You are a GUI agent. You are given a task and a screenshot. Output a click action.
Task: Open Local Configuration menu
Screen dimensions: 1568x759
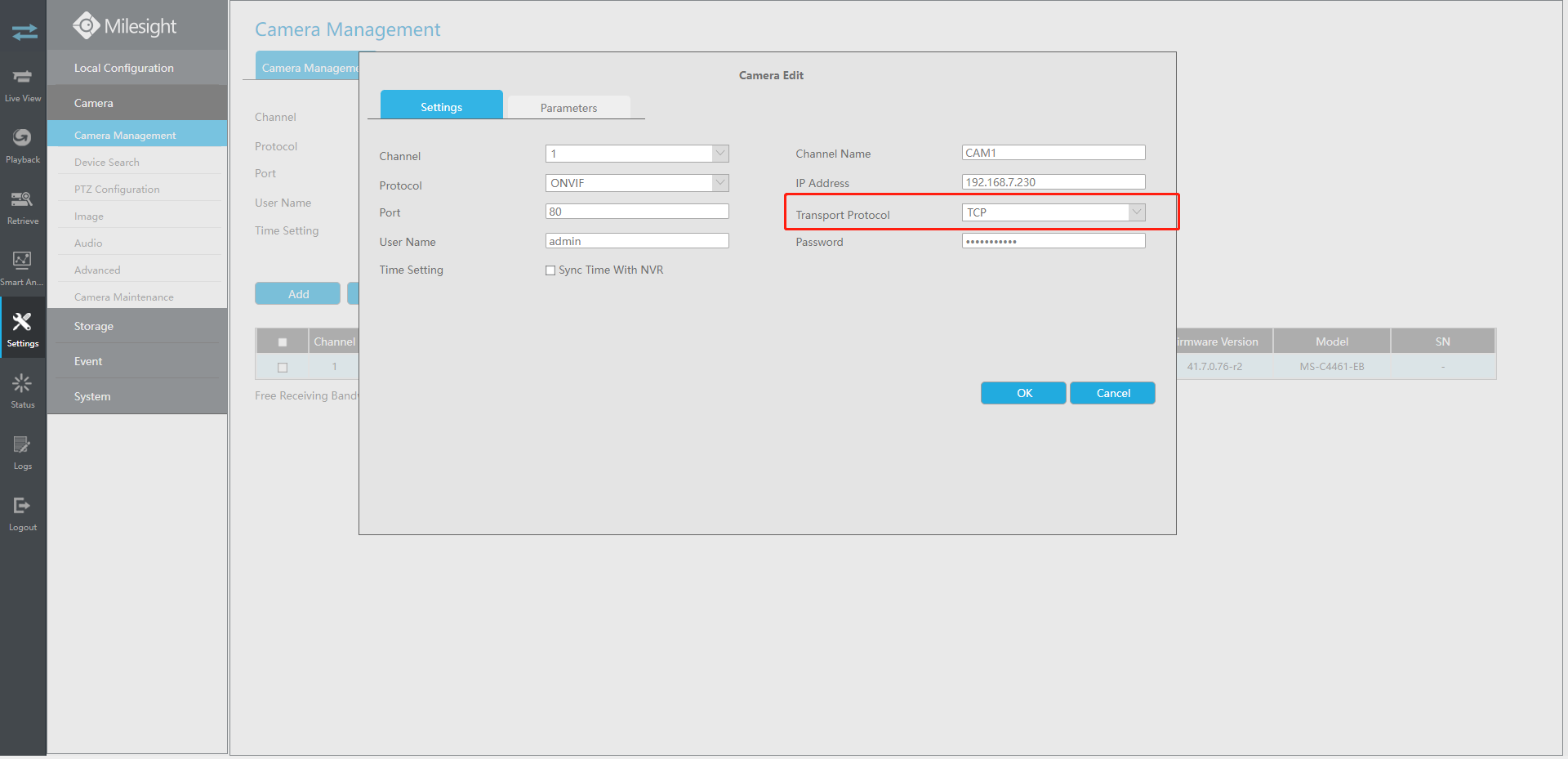coord(137,68)
